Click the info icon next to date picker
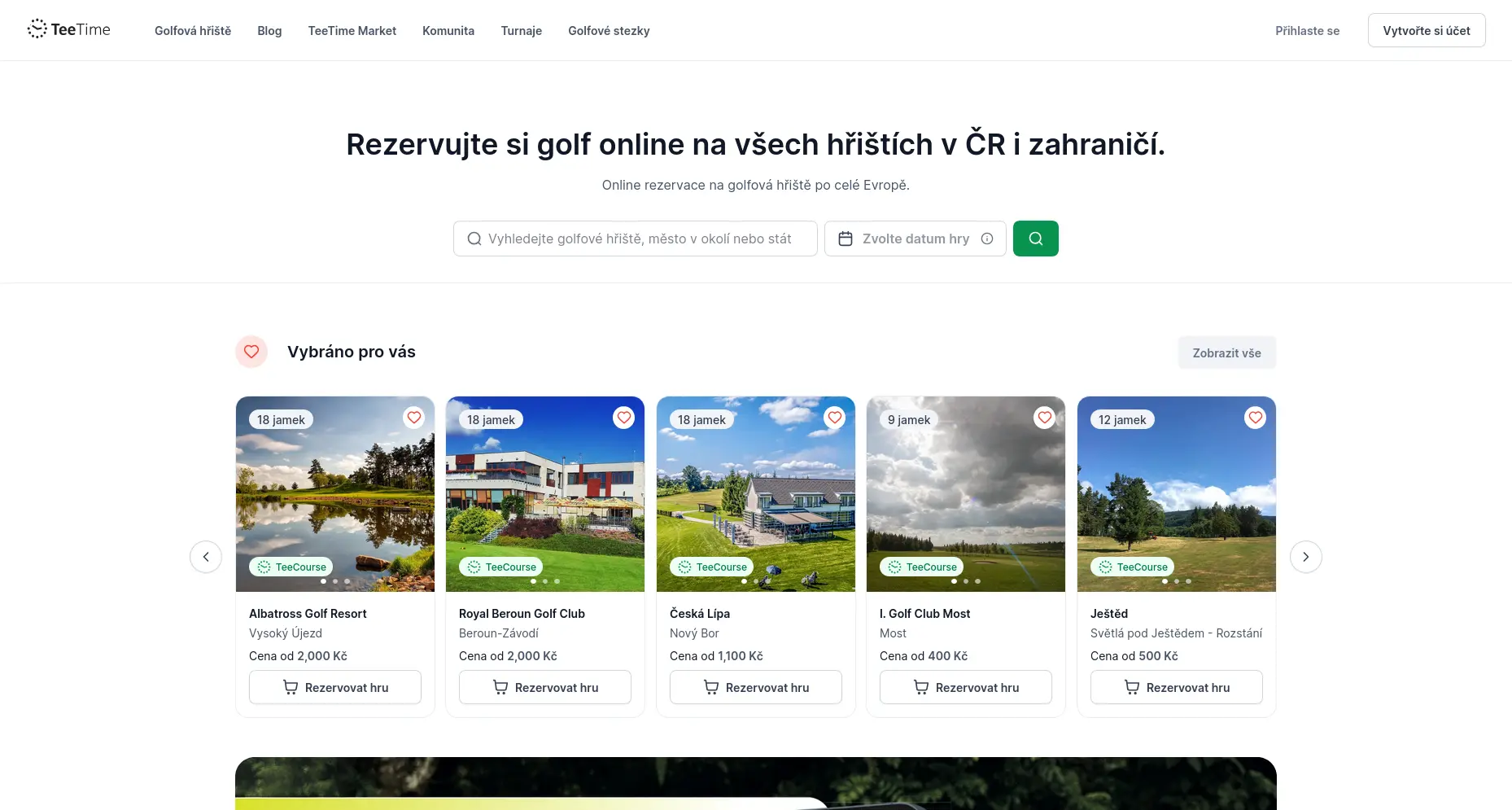1512x810 pixels. coord(986,239)
